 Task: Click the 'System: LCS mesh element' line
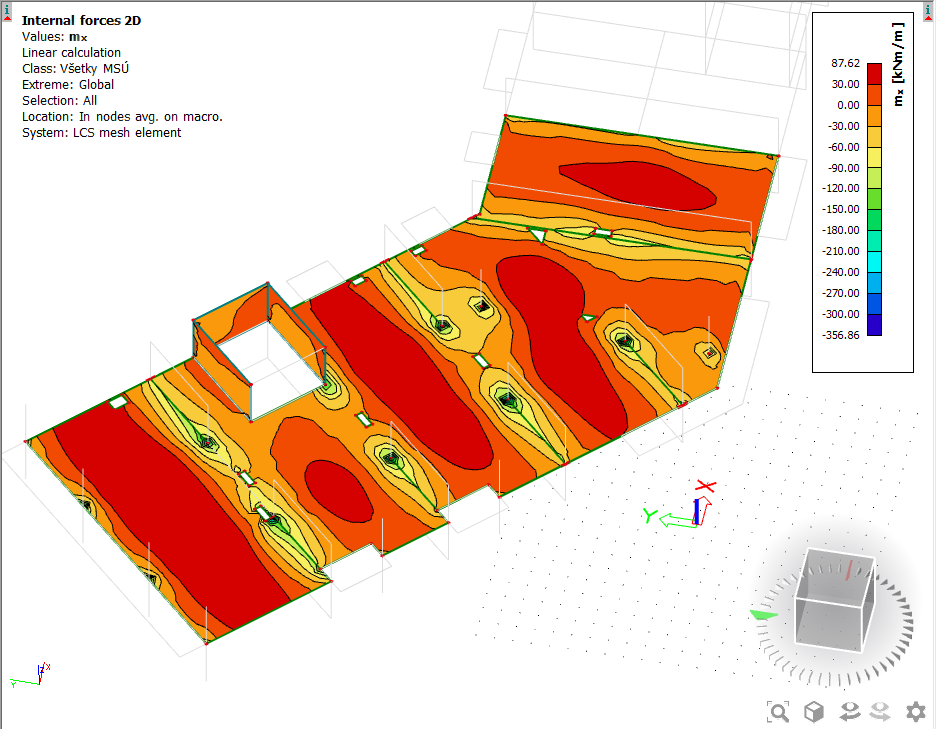[101, 132]
